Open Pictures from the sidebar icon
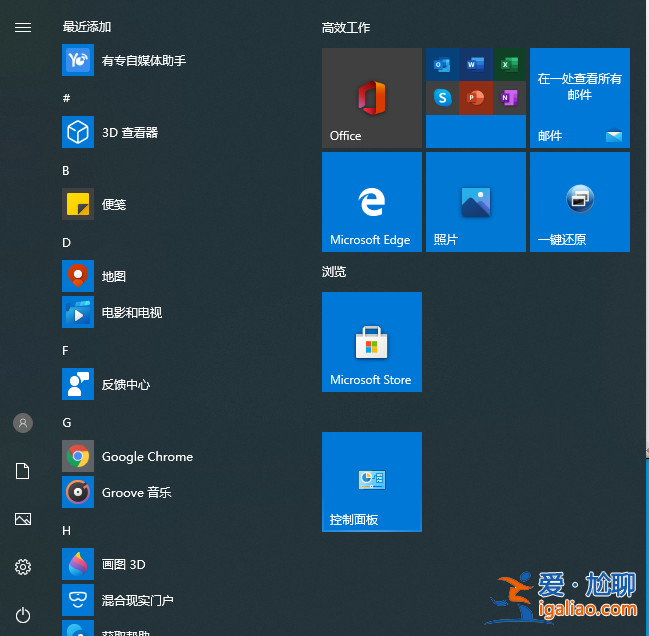 (23, 519)
